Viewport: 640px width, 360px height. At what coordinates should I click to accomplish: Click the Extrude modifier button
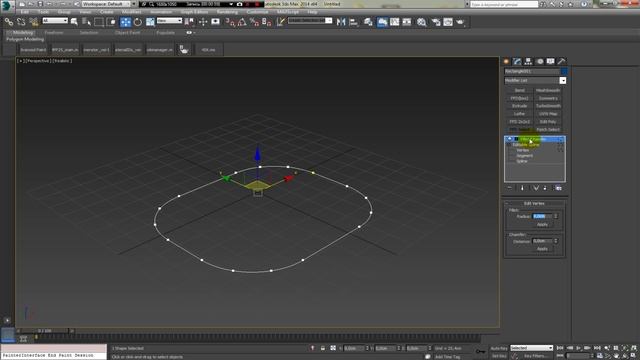519,106
